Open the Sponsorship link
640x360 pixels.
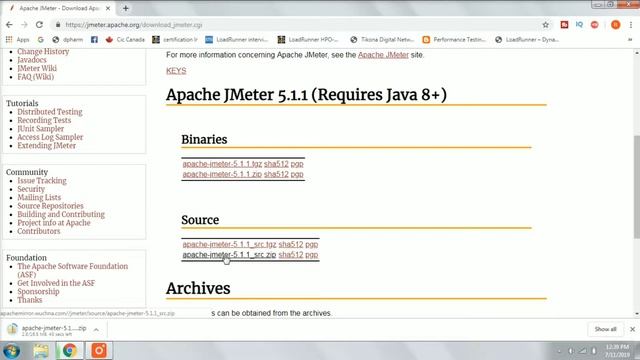(x=38, y=292)
